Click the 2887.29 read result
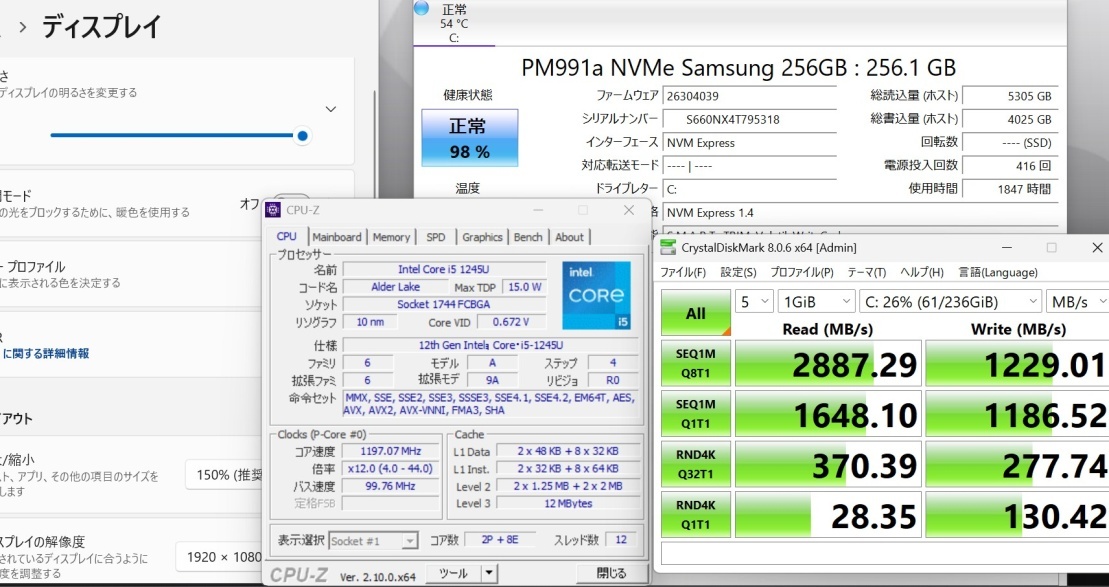Viewport: 1109px width, 587px height. click(x=828, y=364)
